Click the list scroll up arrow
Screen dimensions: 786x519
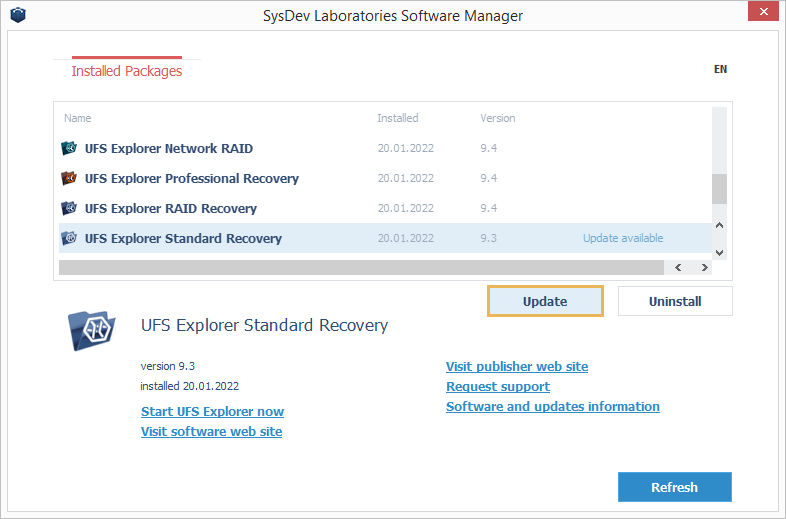point(719,225)
